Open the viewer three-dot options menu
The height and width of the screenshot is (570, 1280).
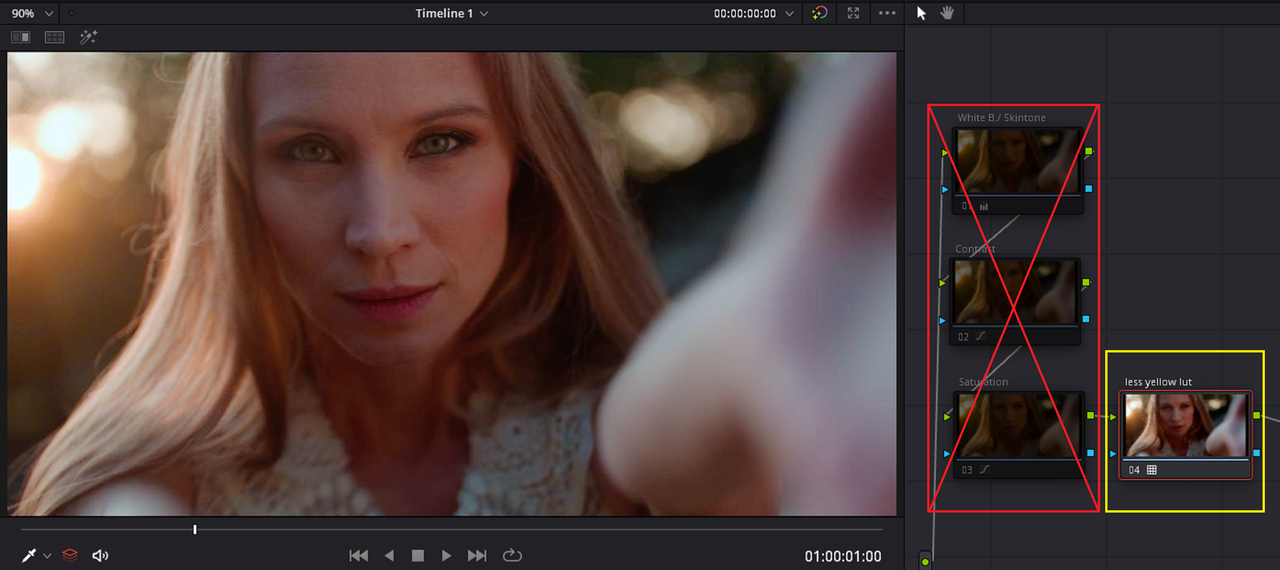(x=887, y=13)
